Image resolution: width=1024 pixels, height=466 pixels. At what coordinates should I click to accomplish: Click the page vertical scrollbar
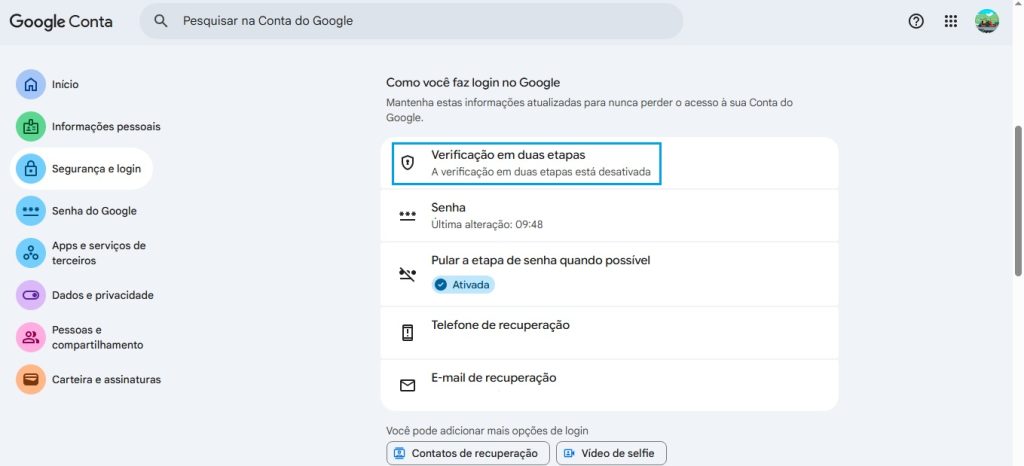pos(1018,200)
